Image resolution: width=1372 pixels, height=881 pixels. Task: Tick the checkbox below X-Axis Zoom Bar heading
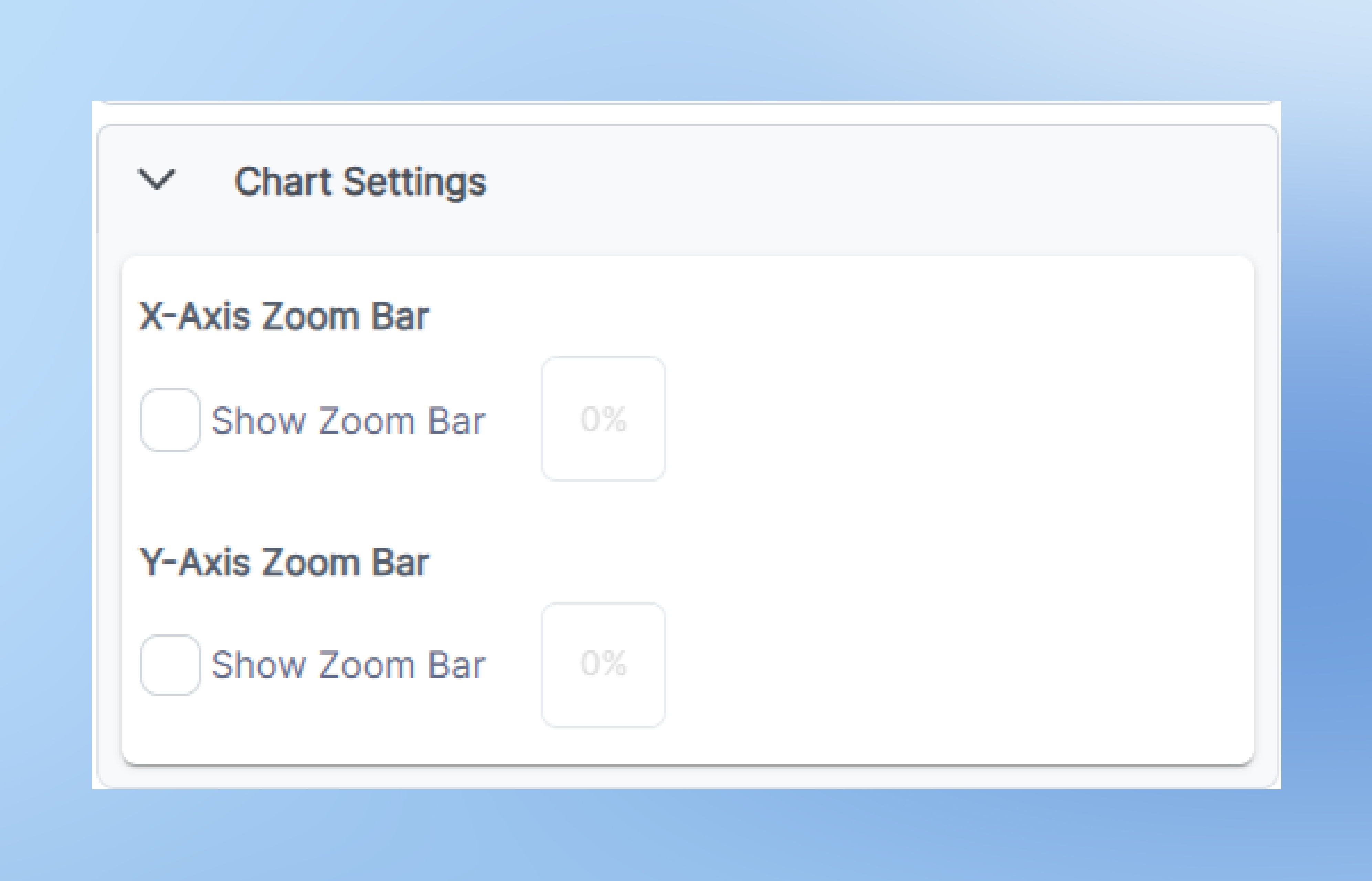(x=170, y=420)
